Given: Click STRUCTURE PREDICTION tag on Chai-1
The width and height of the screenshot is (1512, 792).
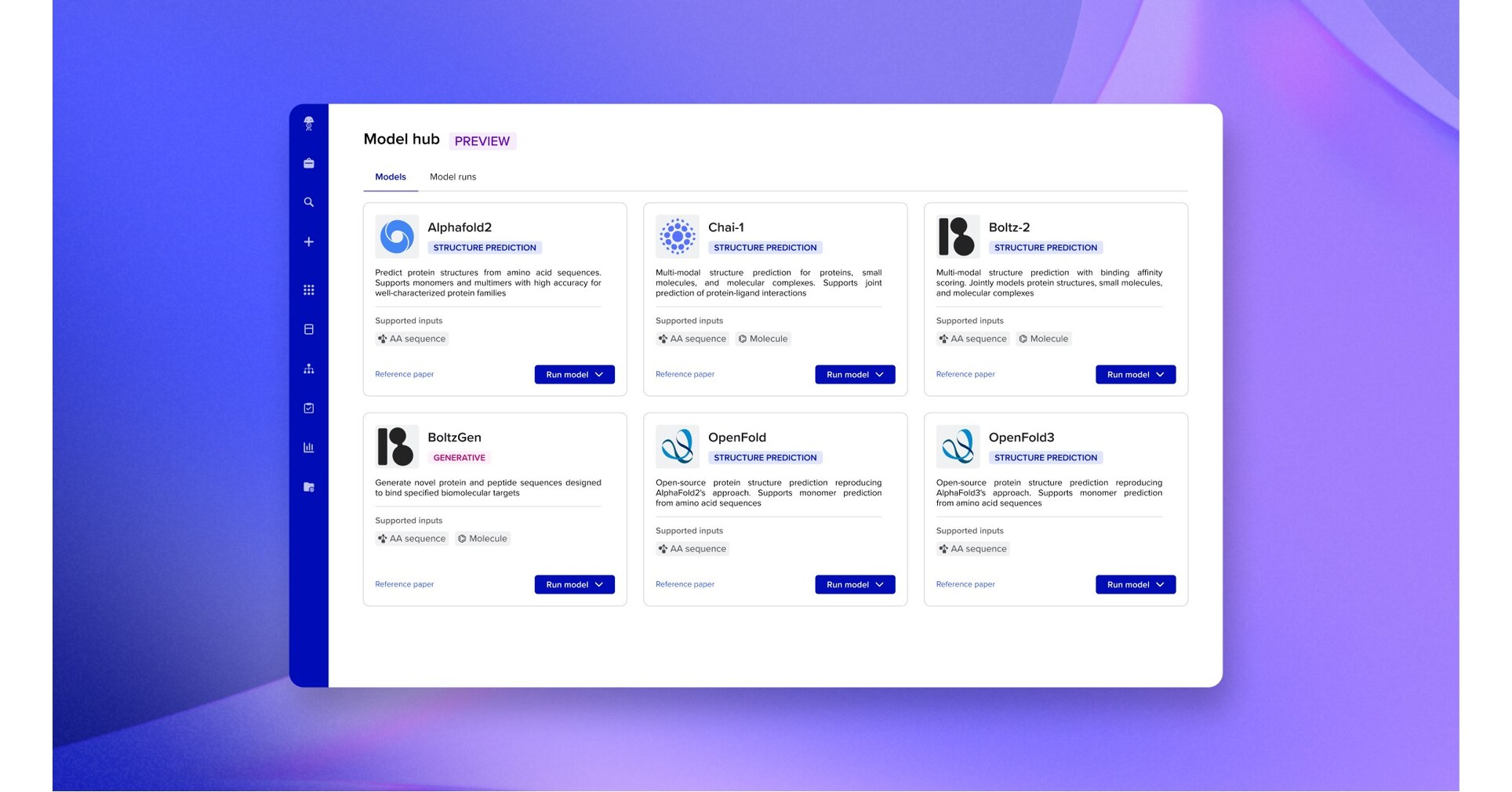Looking at the screenshot, I should (x=765, y=248).
